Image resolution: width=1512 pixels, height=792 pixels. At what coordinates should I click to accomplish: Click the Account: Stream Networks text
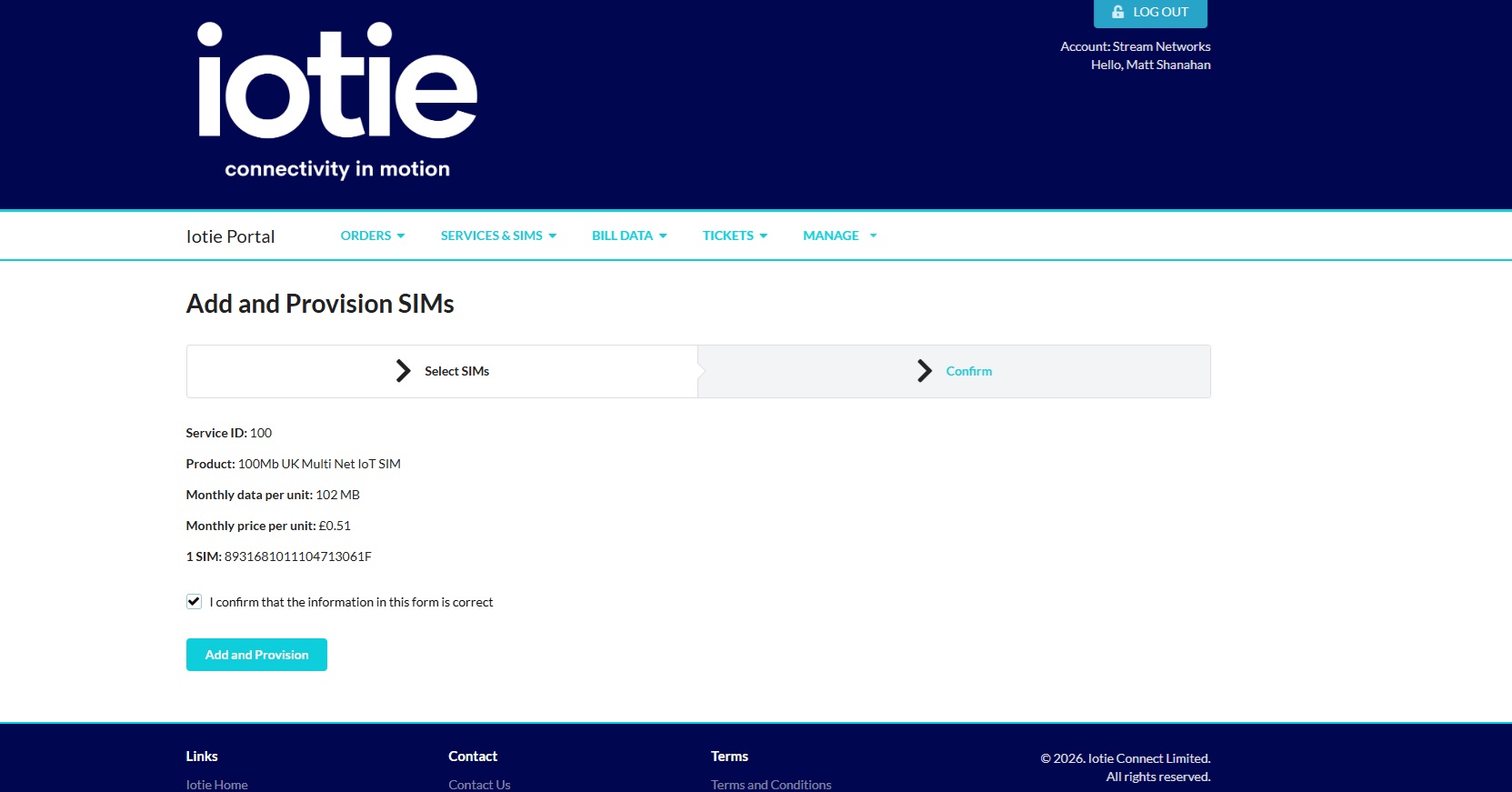[x=1136, y=46]
